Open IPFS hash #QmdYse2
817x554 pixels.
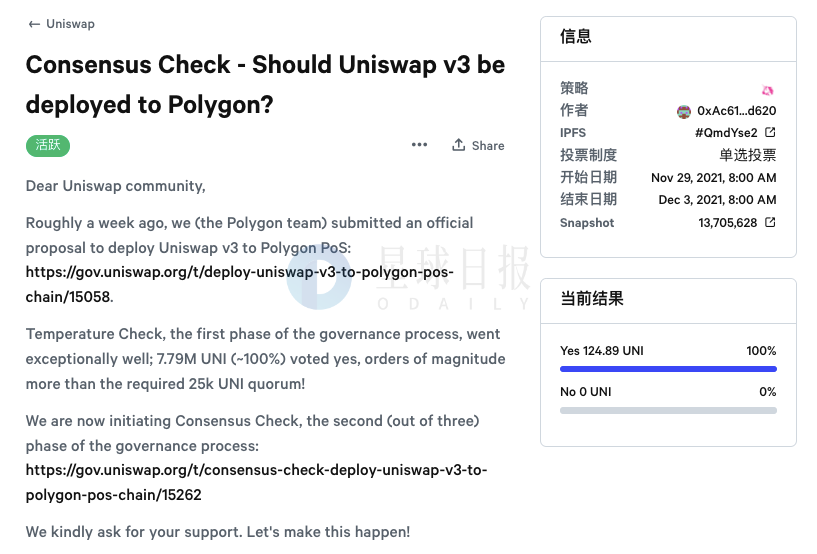726,133
